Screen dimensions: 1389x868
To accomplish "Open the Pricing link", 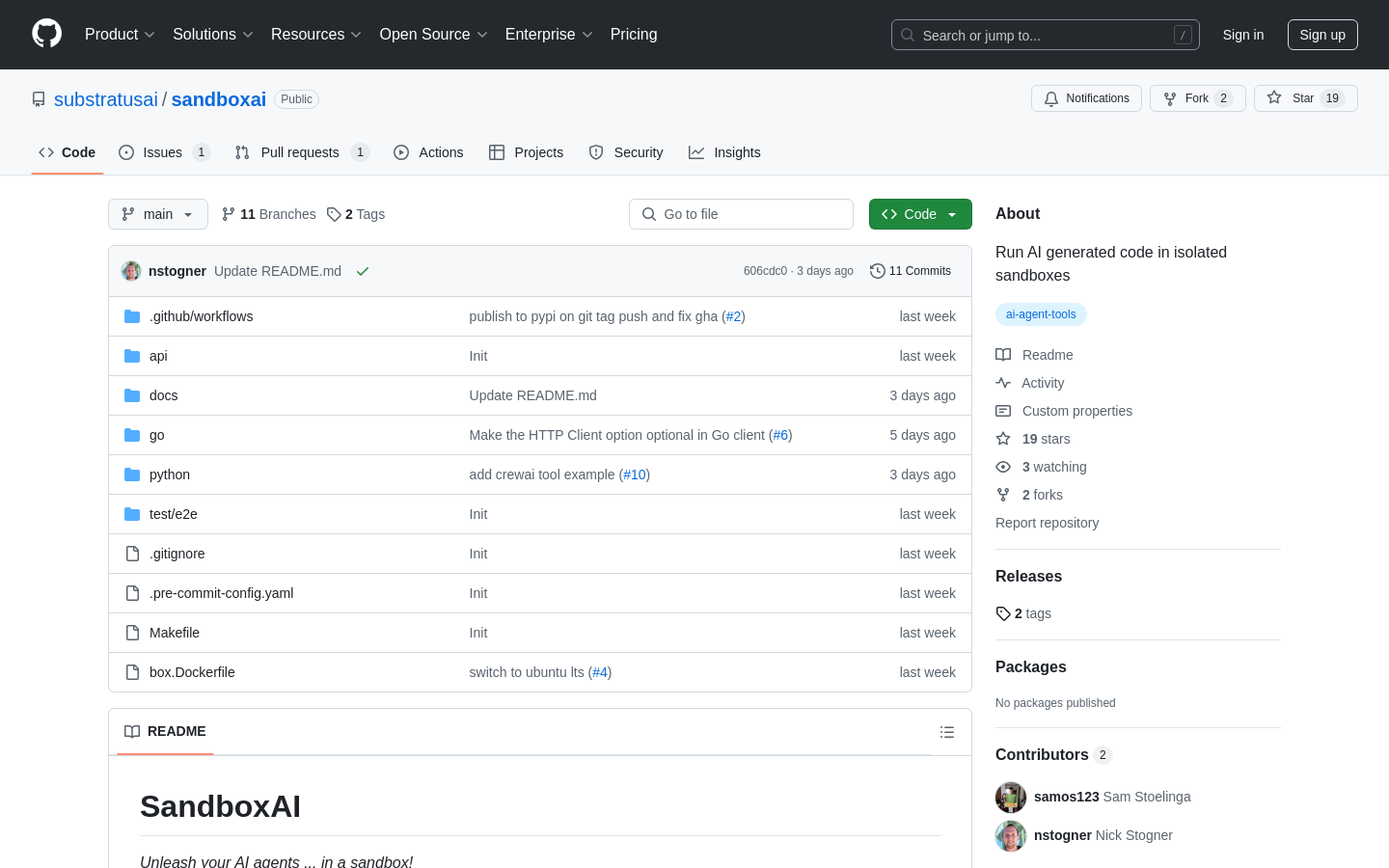I will point(634,35).
